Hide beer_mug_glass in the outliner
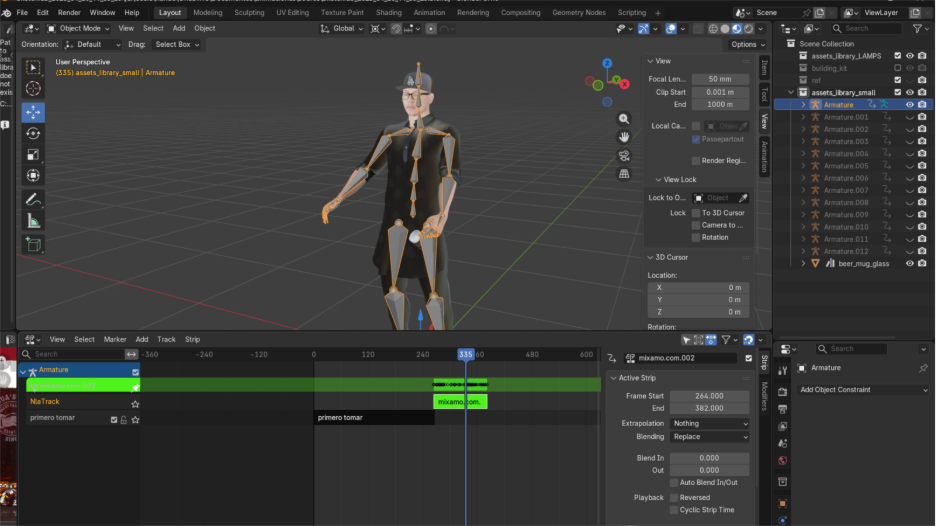 click(910, 264)
